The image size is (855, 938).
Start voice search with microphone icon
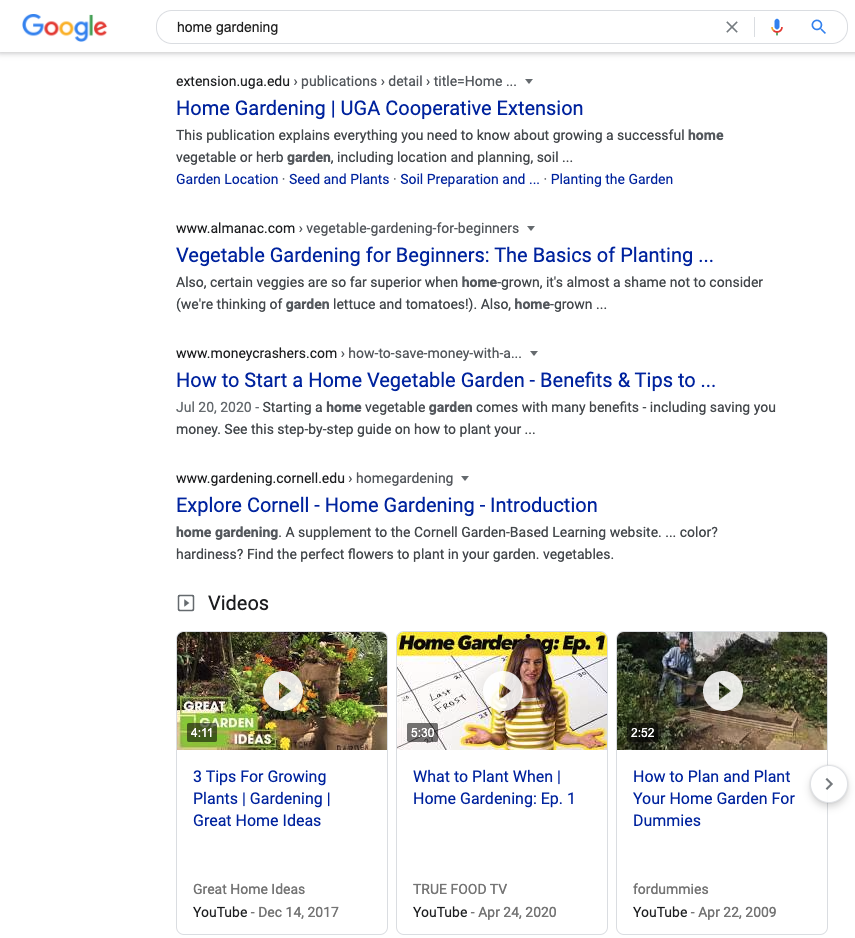click(777, 27)
